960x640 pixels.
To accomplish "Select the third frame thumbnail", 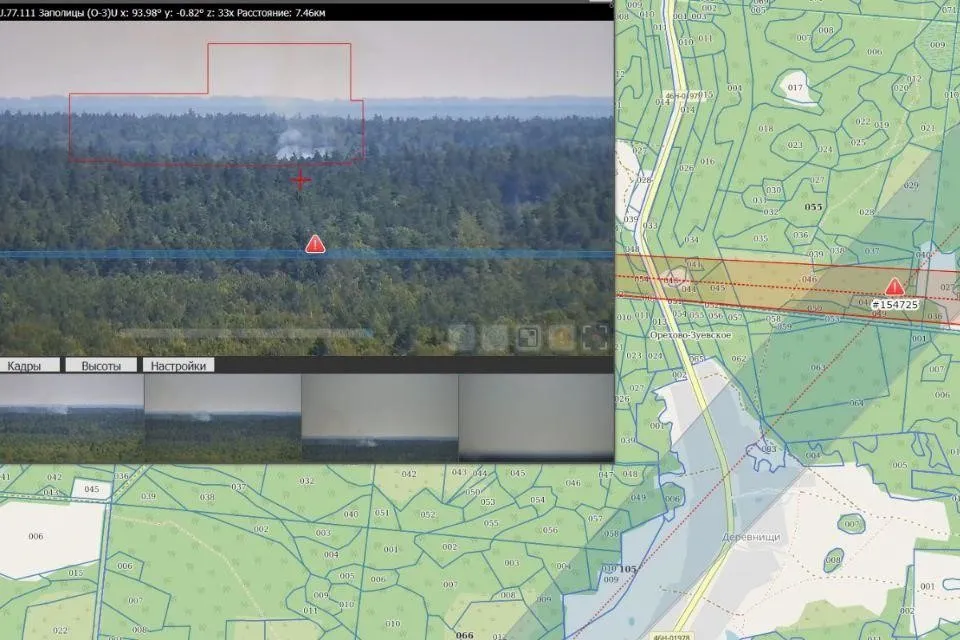I will 379,418.
